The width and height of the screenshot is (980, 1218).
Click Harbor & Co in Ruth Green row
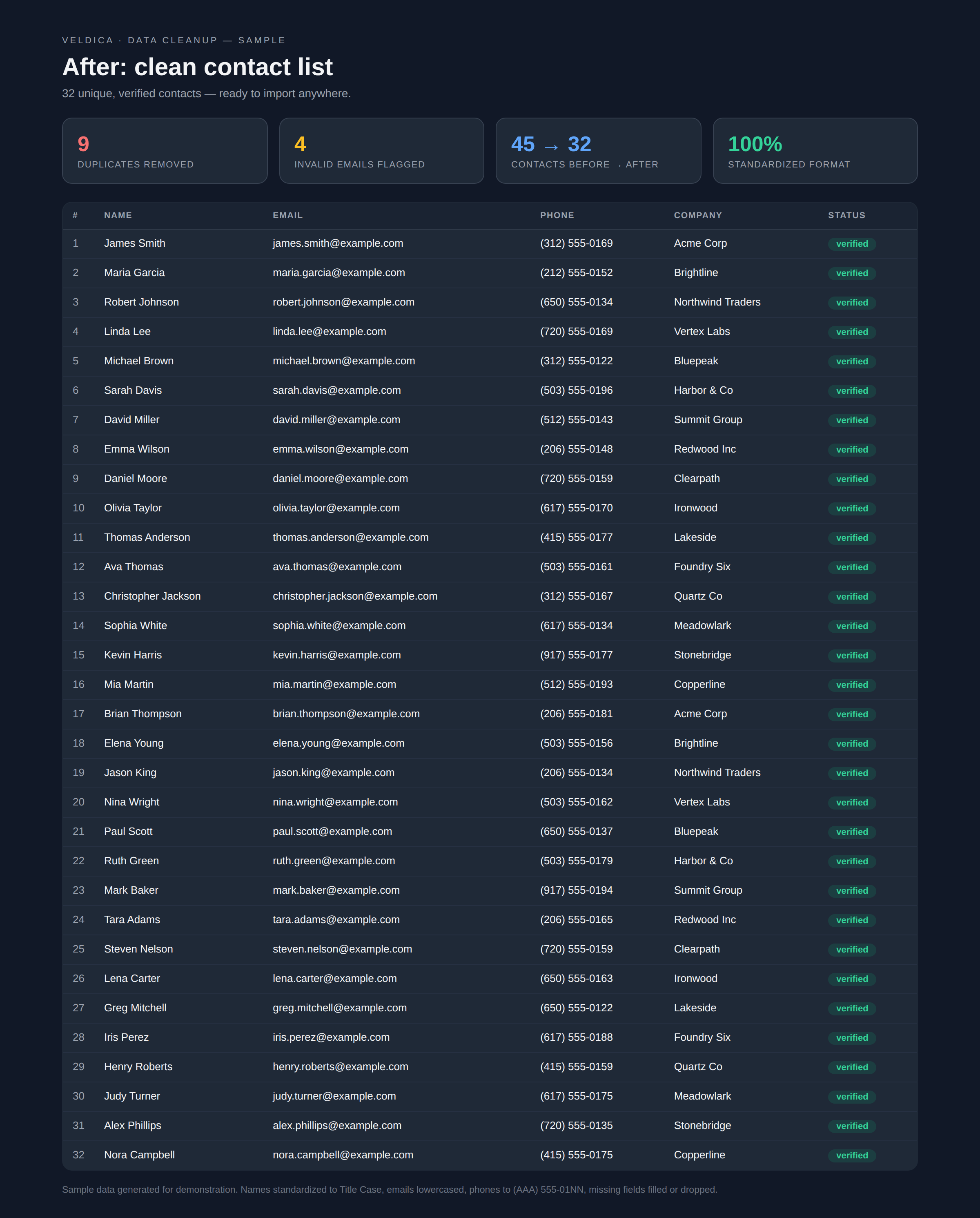[703, 860]
